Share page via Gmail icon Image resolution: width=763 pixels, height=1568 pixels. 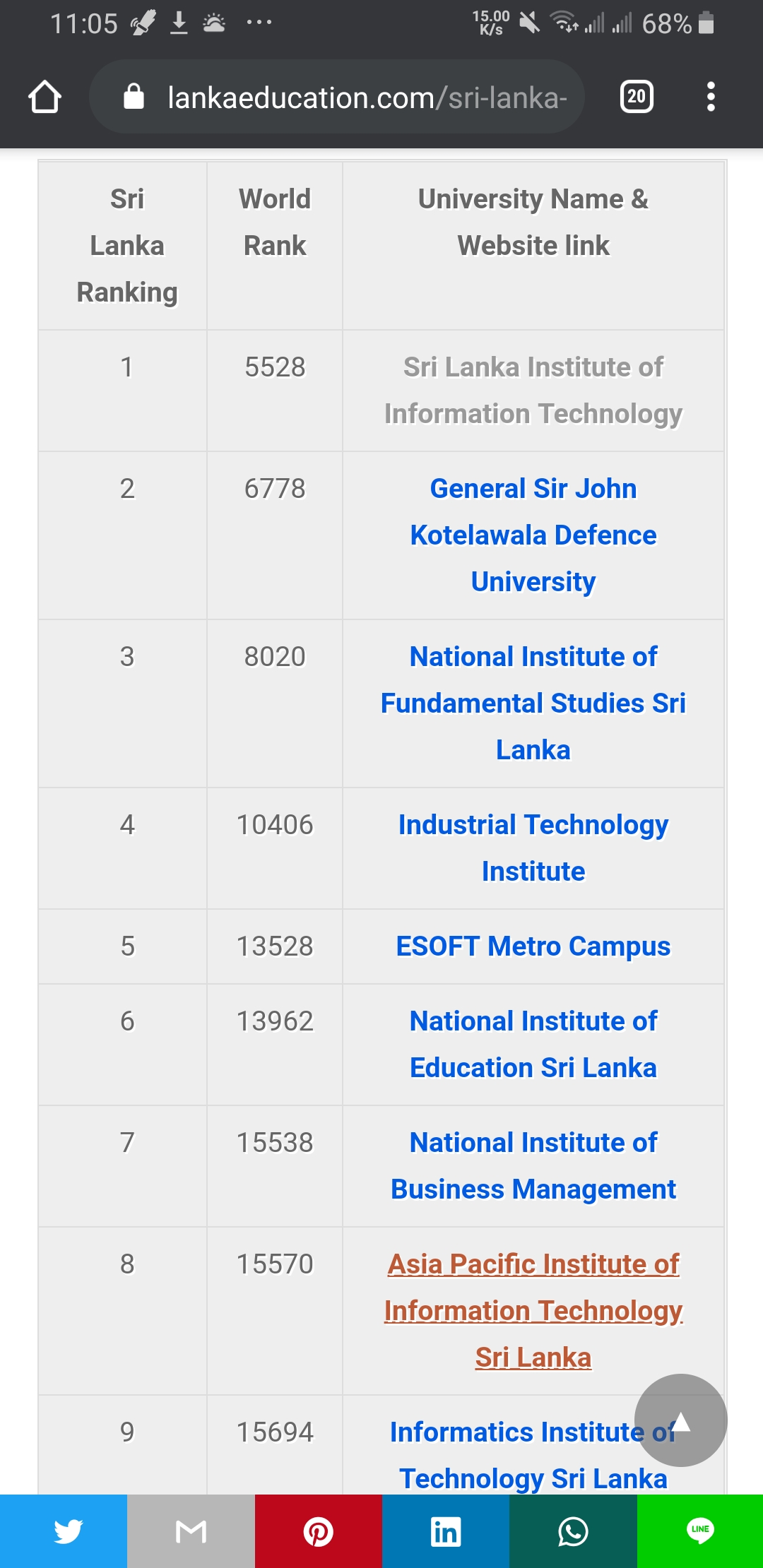(191, 1531)
